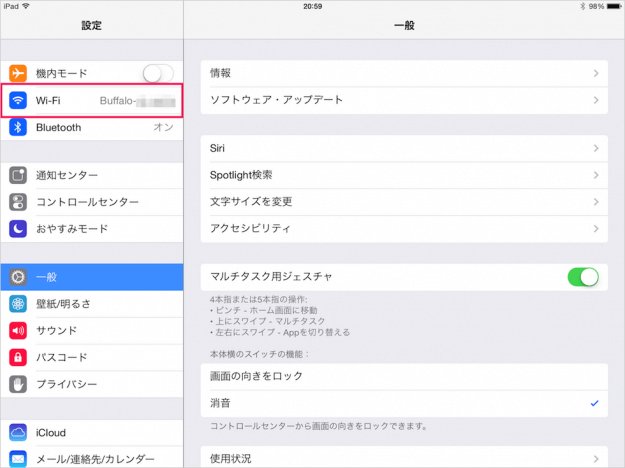Select General (一般) in the sidebar

[x=92, y=277]
